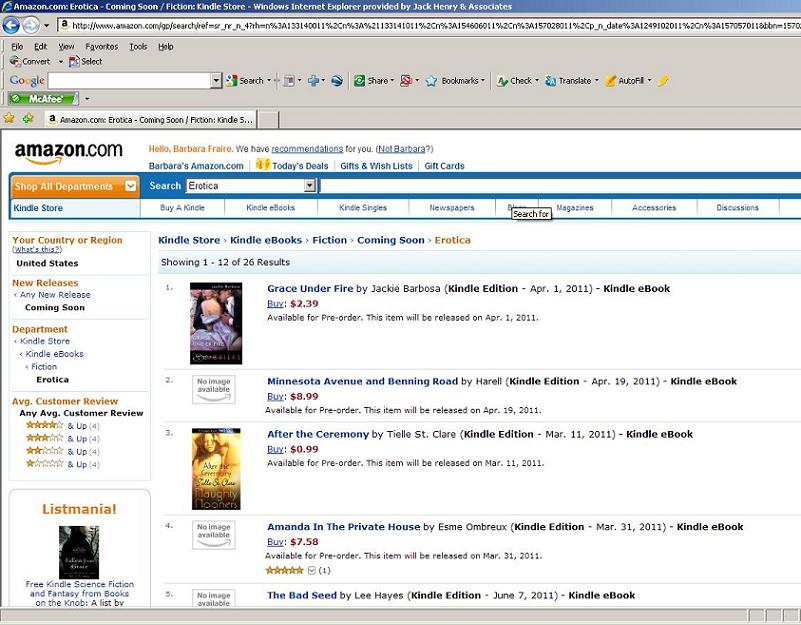Click the Favorites star icon

(9, 119)
